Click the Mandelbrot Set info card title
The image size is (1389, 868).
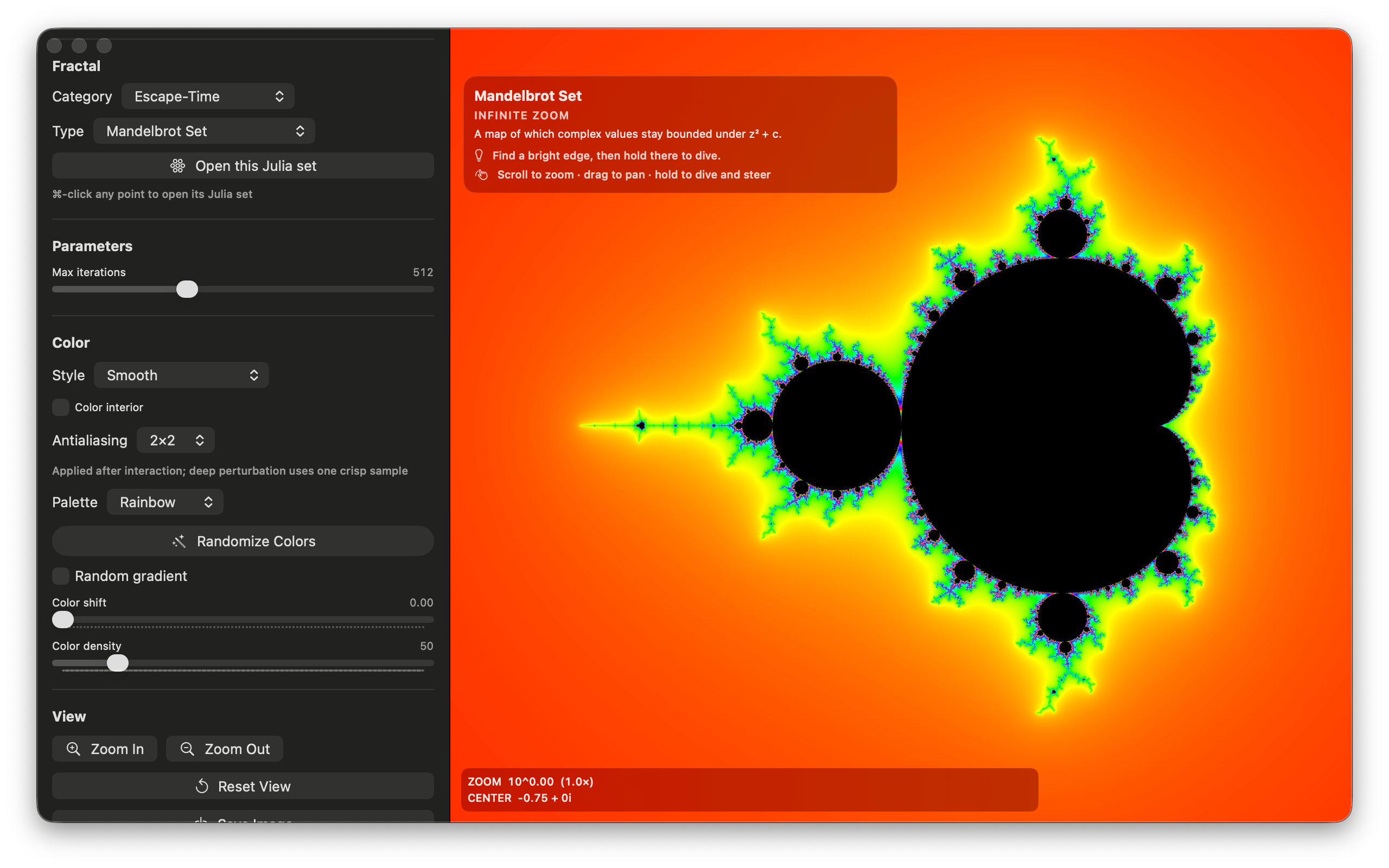point(527,96)
